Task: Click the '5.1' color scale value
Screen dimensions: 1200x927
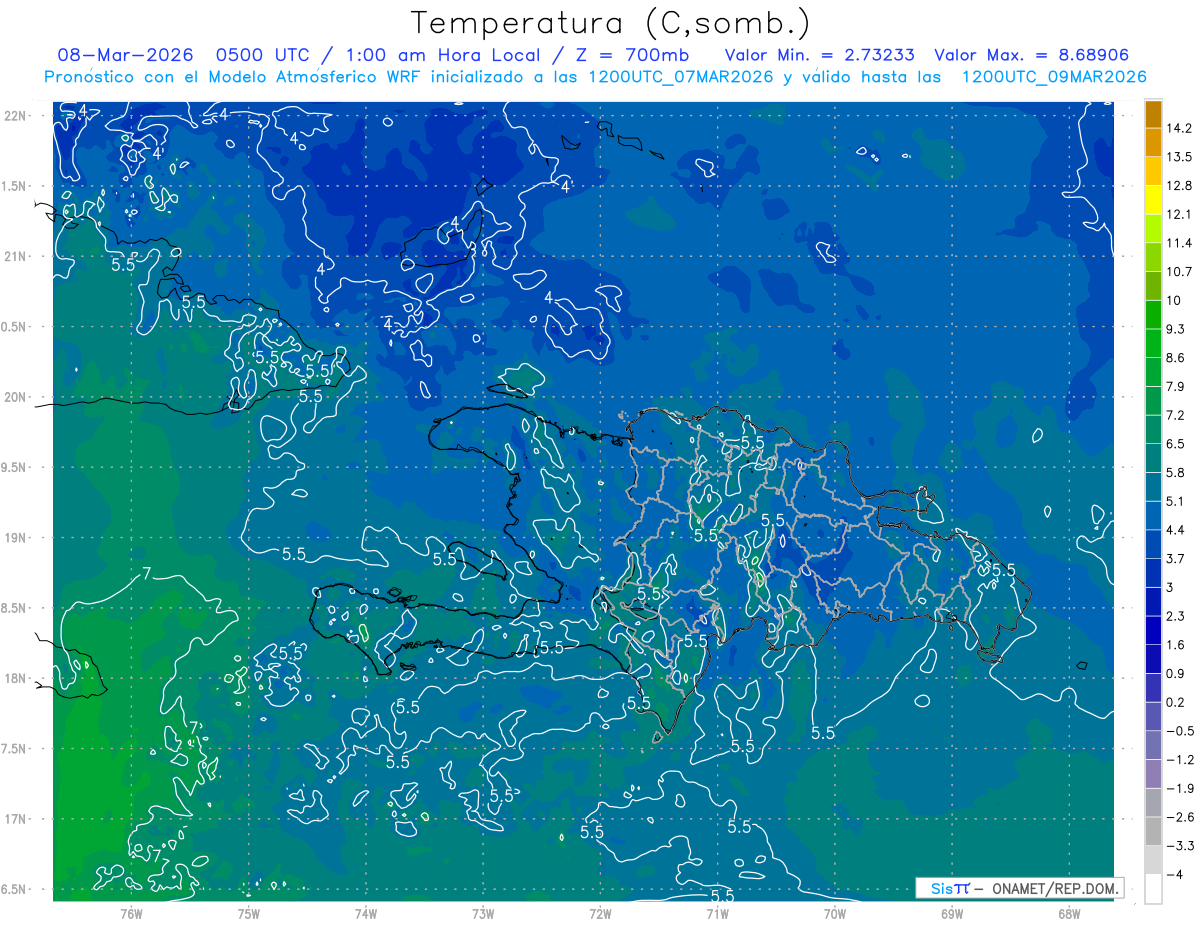Action: (1176, 501)
